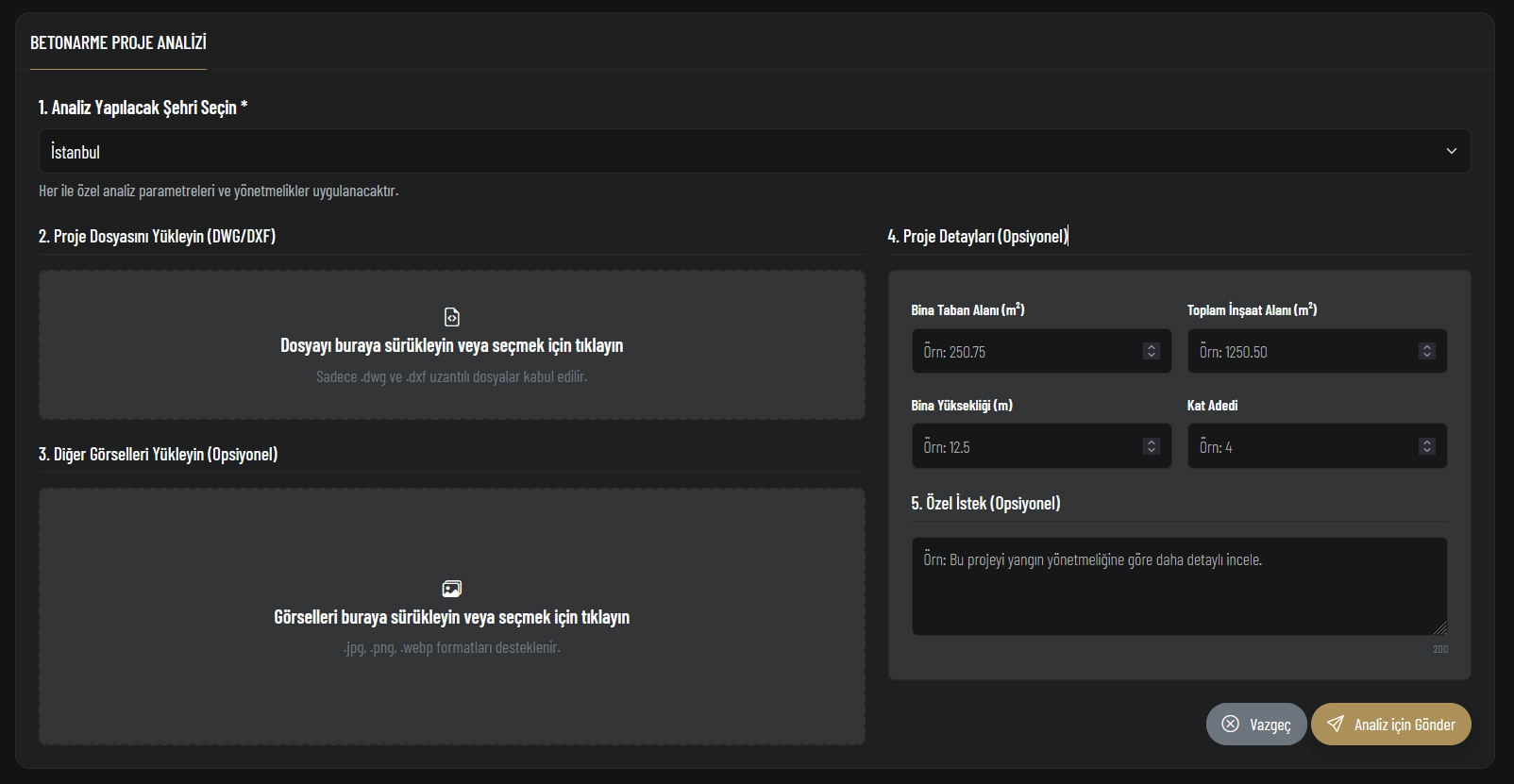Click the paper plane icon on Gönder button
Screen dimensions: 1514x784
[1336, 724]
